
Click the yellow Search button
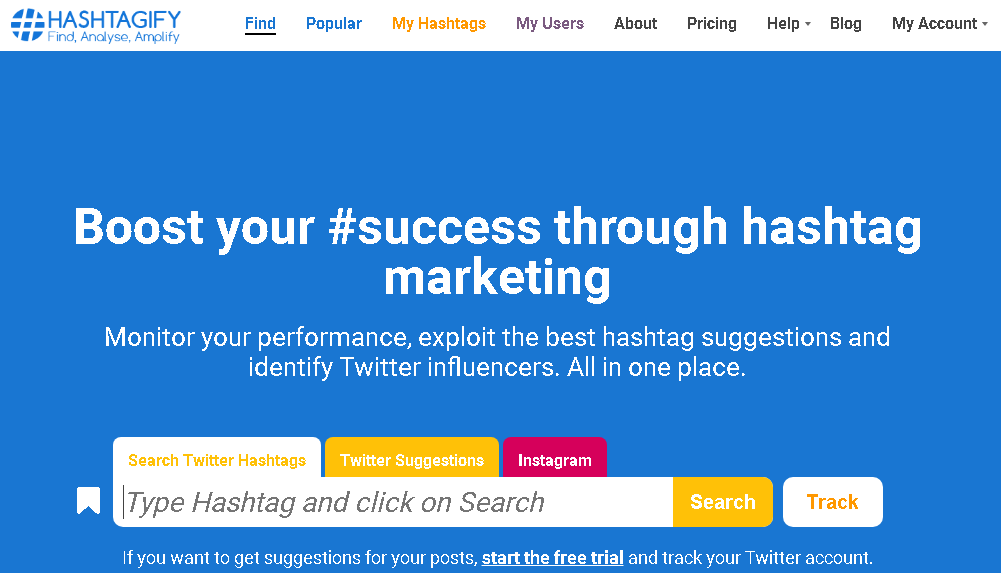(723, 502)
